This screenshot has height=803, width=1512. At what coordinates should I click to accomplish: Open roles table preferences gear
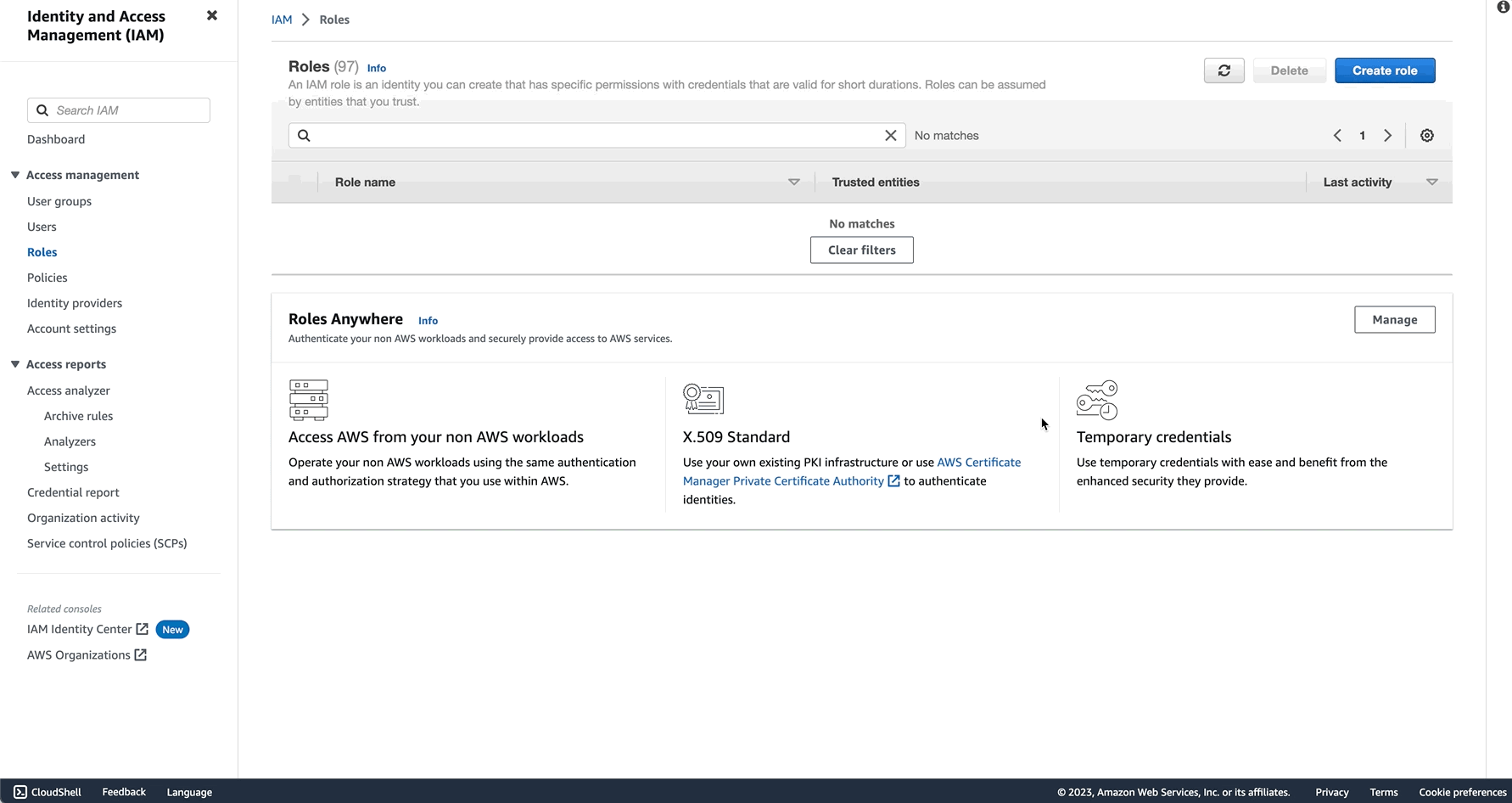coord(1427,136)
